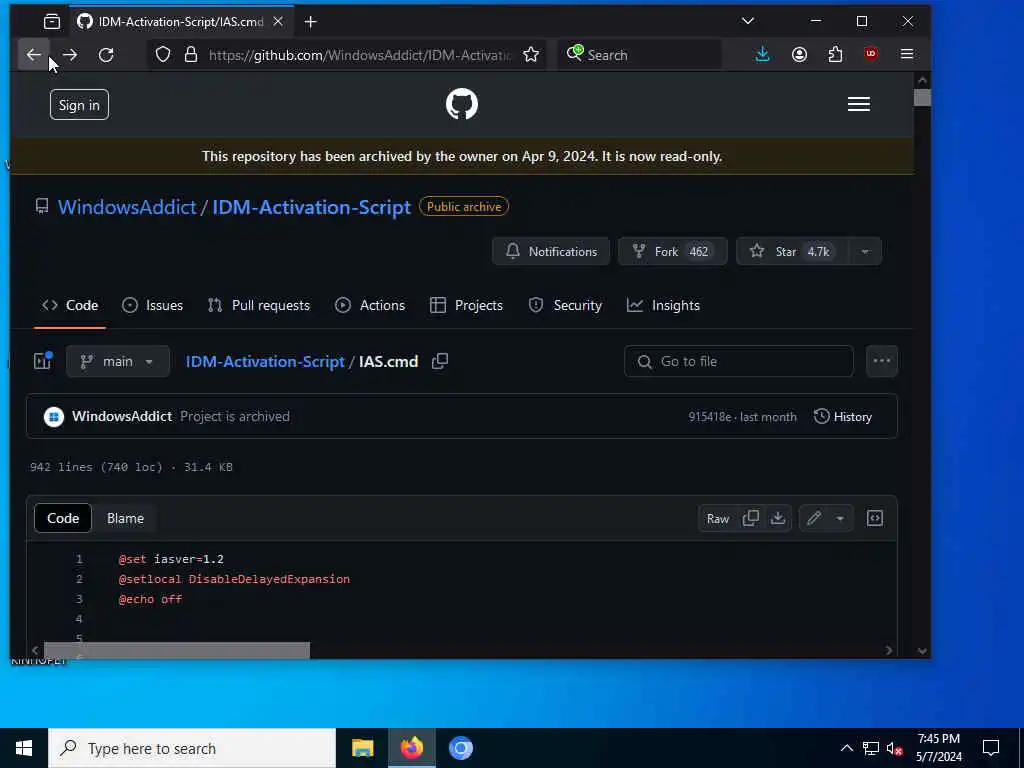Reload the current page
Screen dimensions: 1024x768
pyautogui.click(x=106, y=55)
